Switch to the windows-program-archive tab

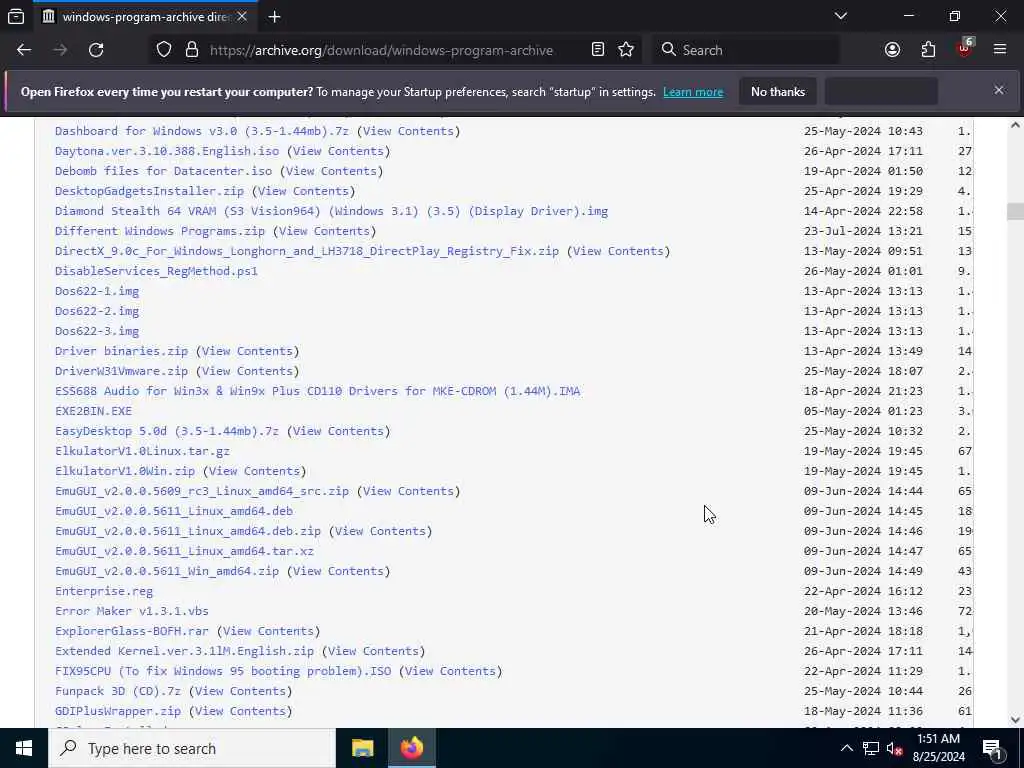point(145,16)
